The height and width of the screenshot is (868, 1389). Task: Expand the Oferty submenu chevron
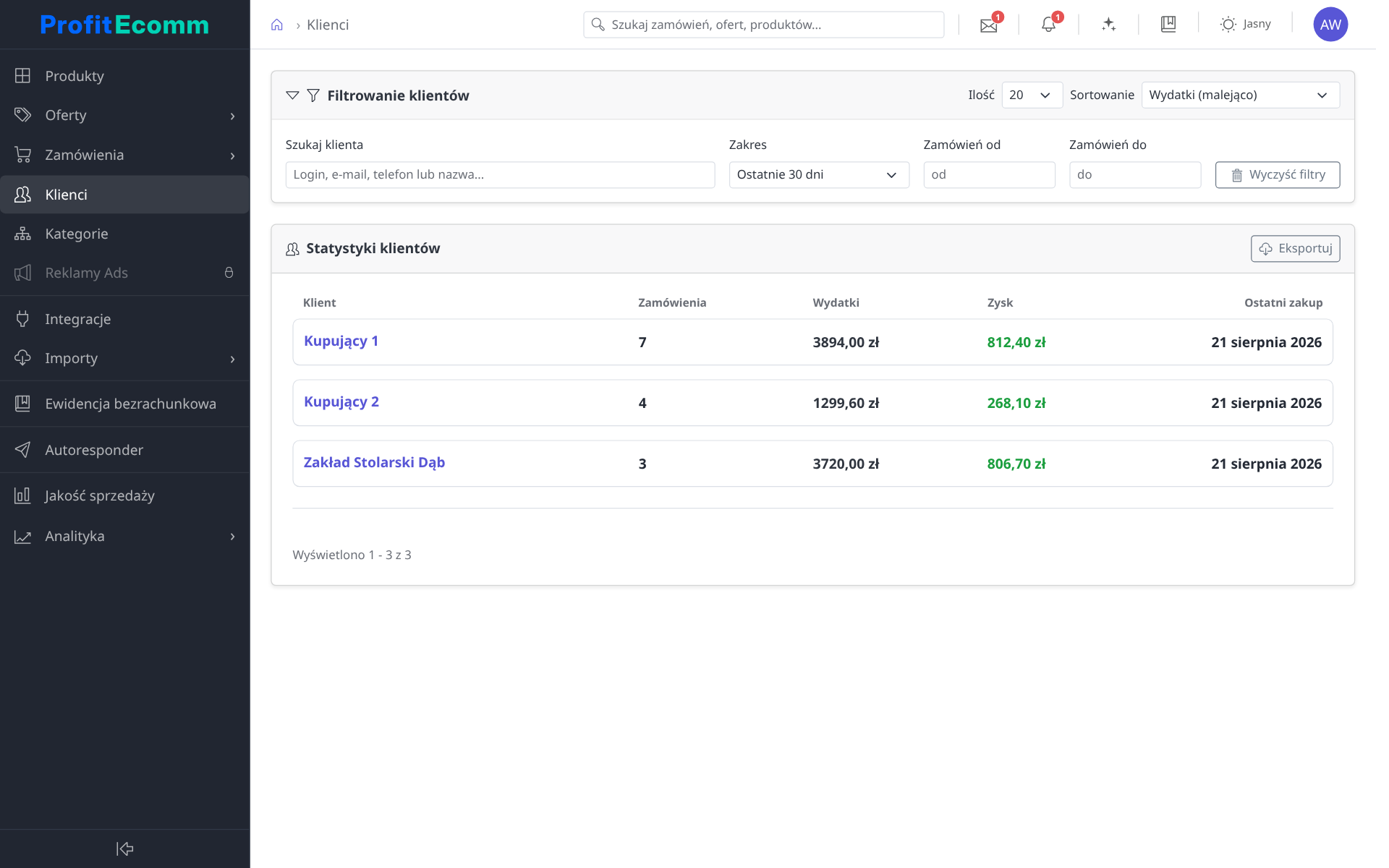(x=232, y=116)
